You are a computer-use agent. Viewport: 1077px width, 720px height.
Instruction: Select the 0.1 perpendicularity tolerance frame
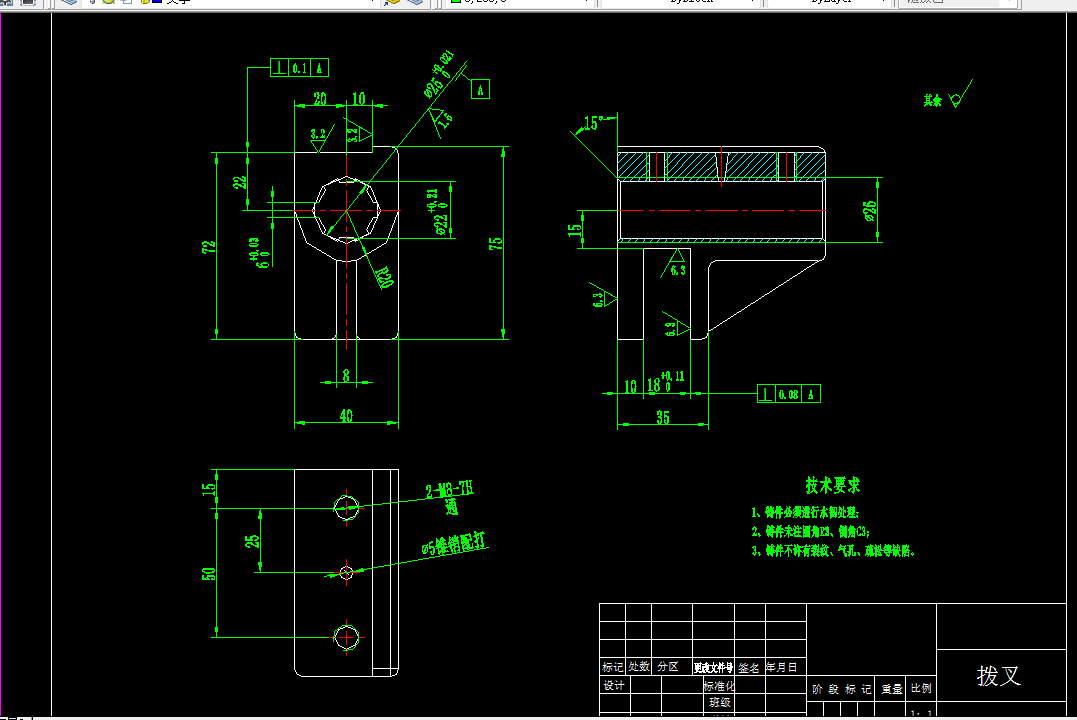(x=299, y=67)
